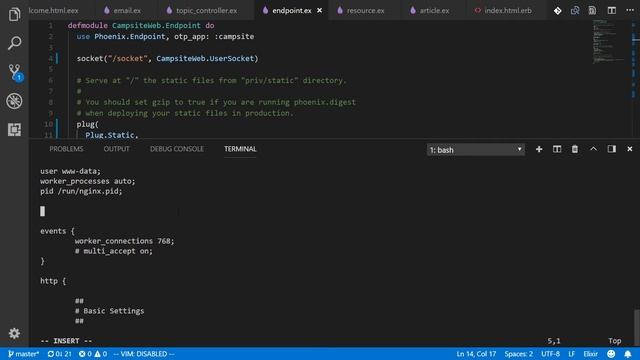
Task: Split the editor to the right
Action: pos(611,11)
